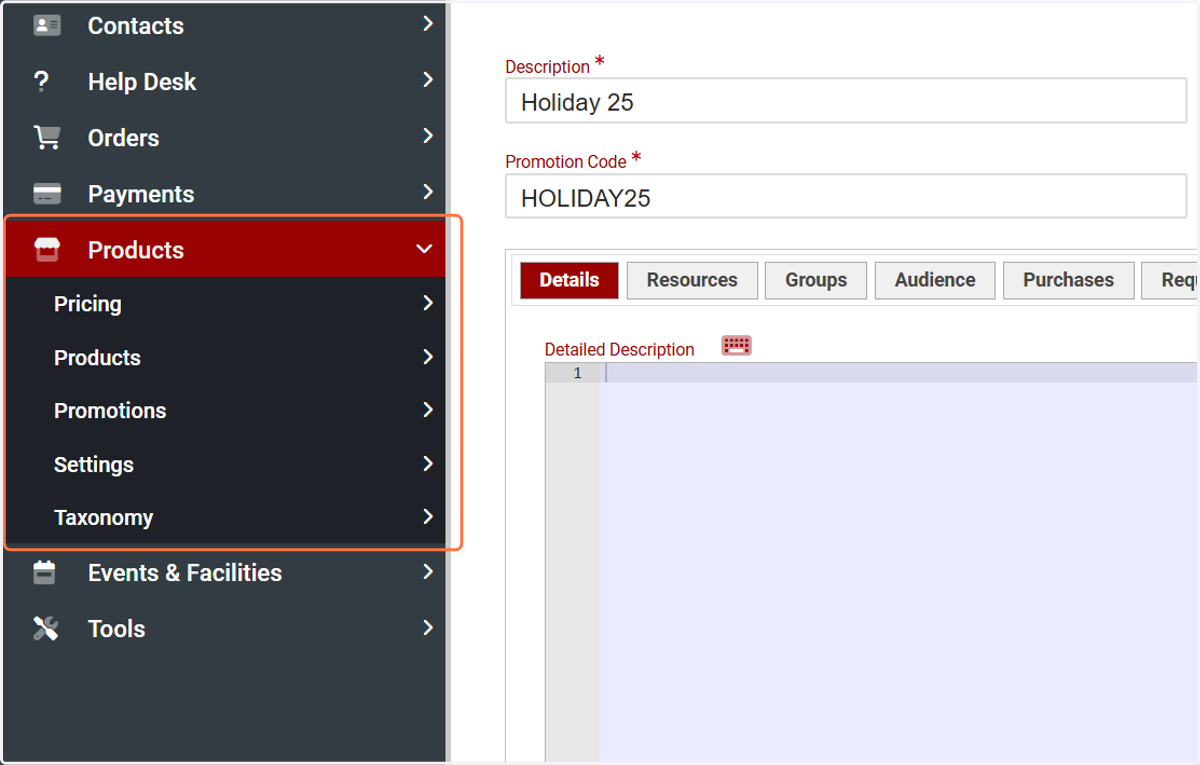Click the Events & Facilities calendar icon
The image size is (1200, 765).
point(44,573)
